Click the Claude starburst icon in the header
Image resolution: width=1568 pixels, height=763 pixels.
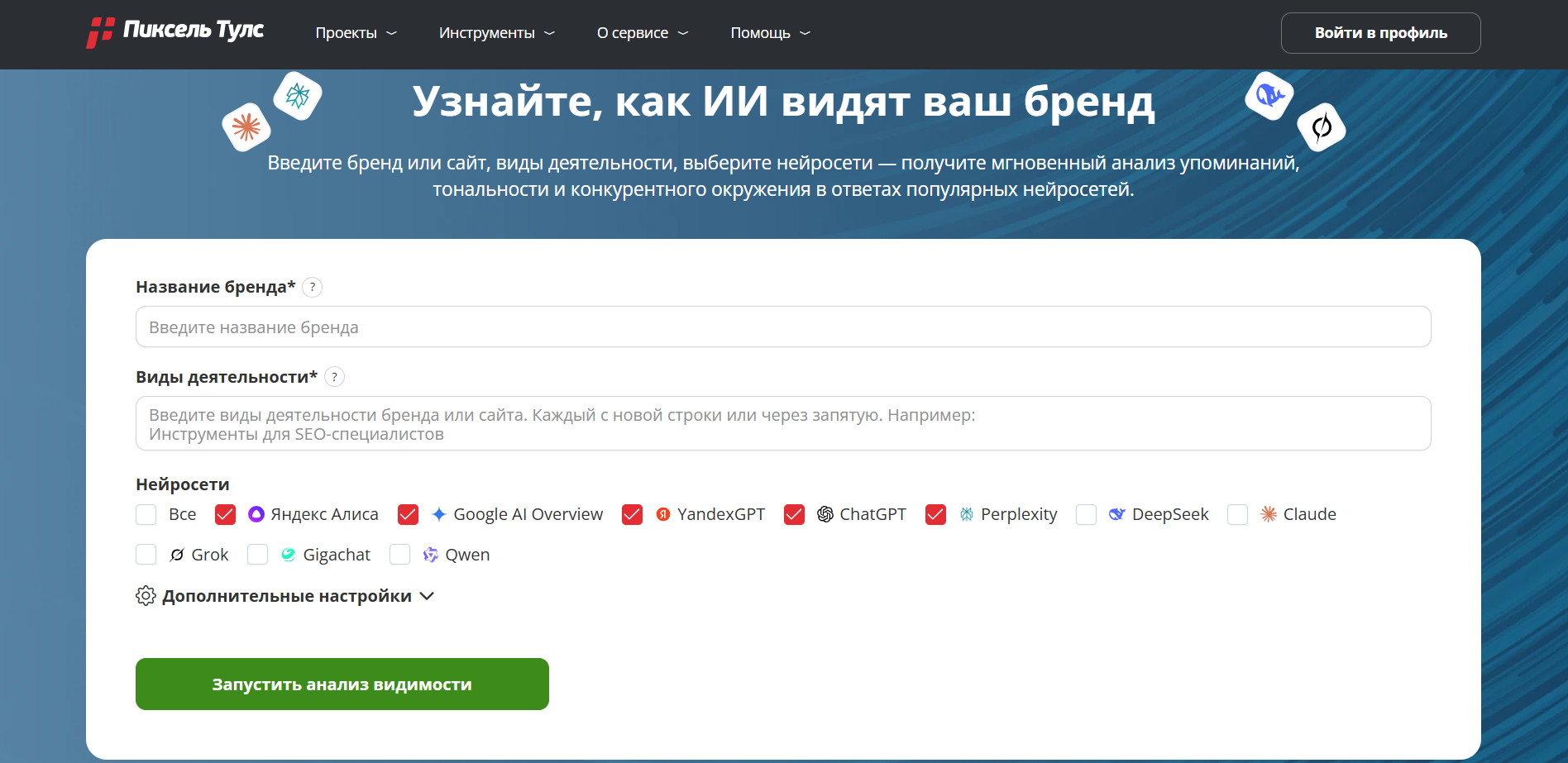pyautogui.click(x=246, y=127)
